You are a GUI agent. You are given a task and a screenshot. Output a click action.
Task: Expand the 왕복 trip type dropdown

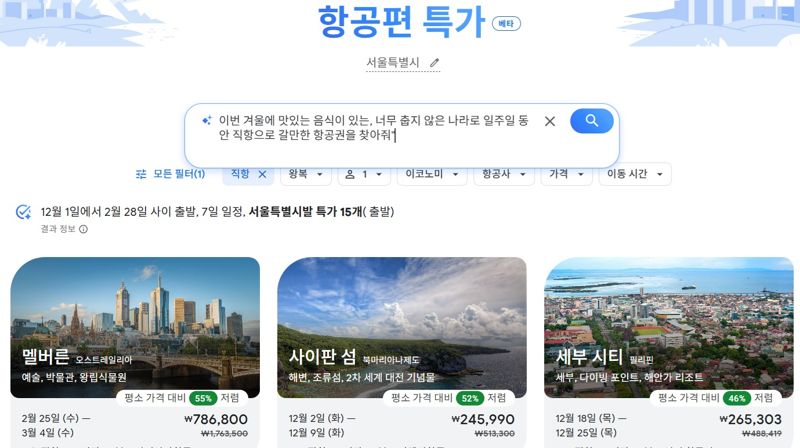[306, 174]
